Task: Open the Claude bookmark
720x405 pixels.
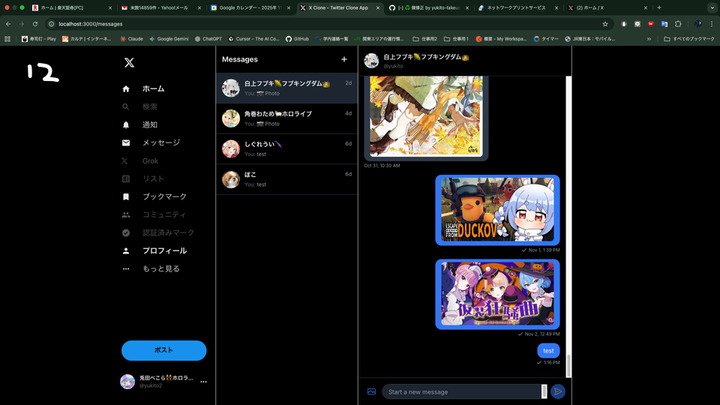Action: [x=132, y=39]
